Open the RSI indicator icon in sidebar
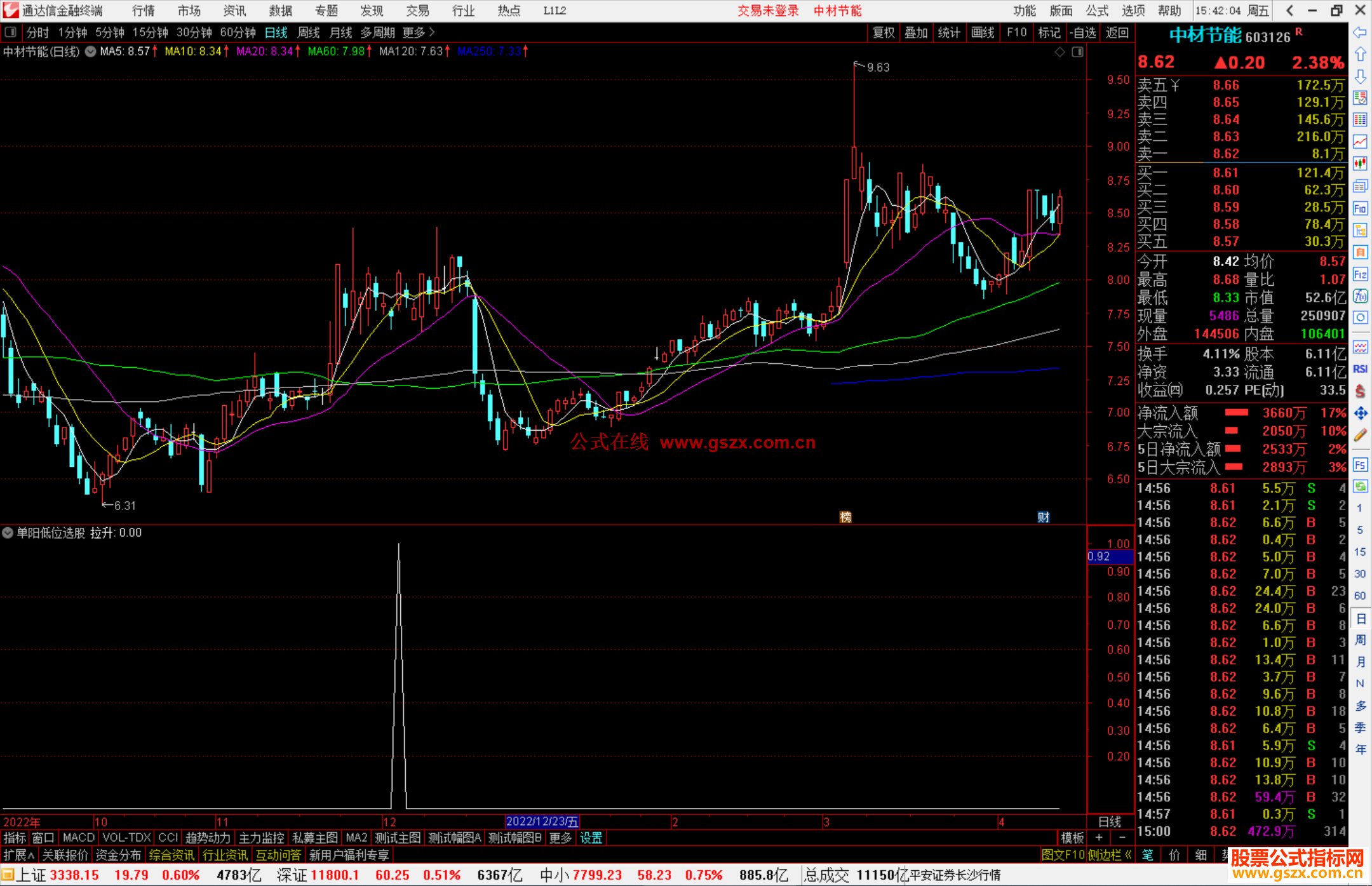Screen dimensions: 1372x886 [x=1359, y=369]
